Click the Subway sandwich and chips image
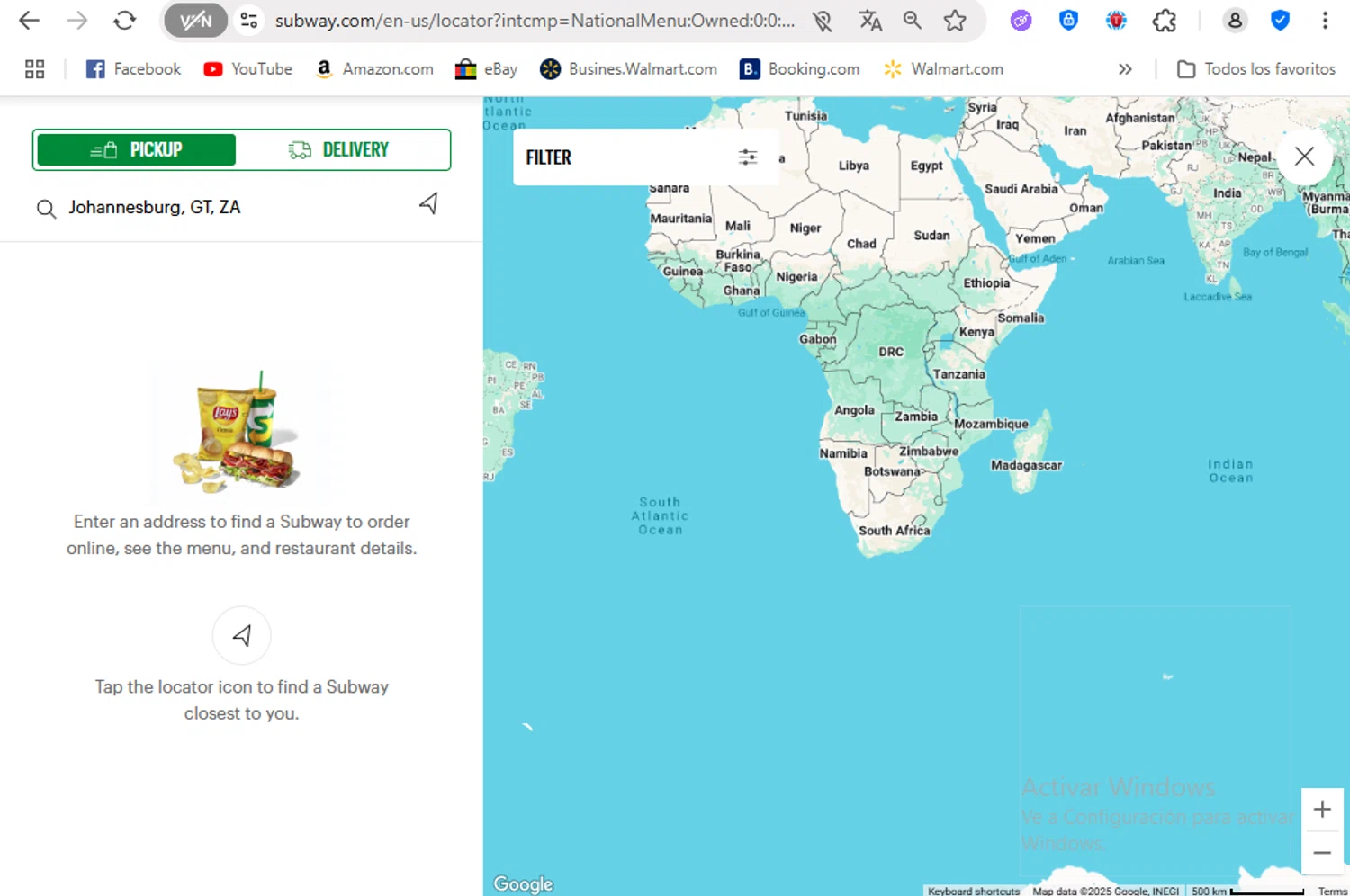 (236, 432)
